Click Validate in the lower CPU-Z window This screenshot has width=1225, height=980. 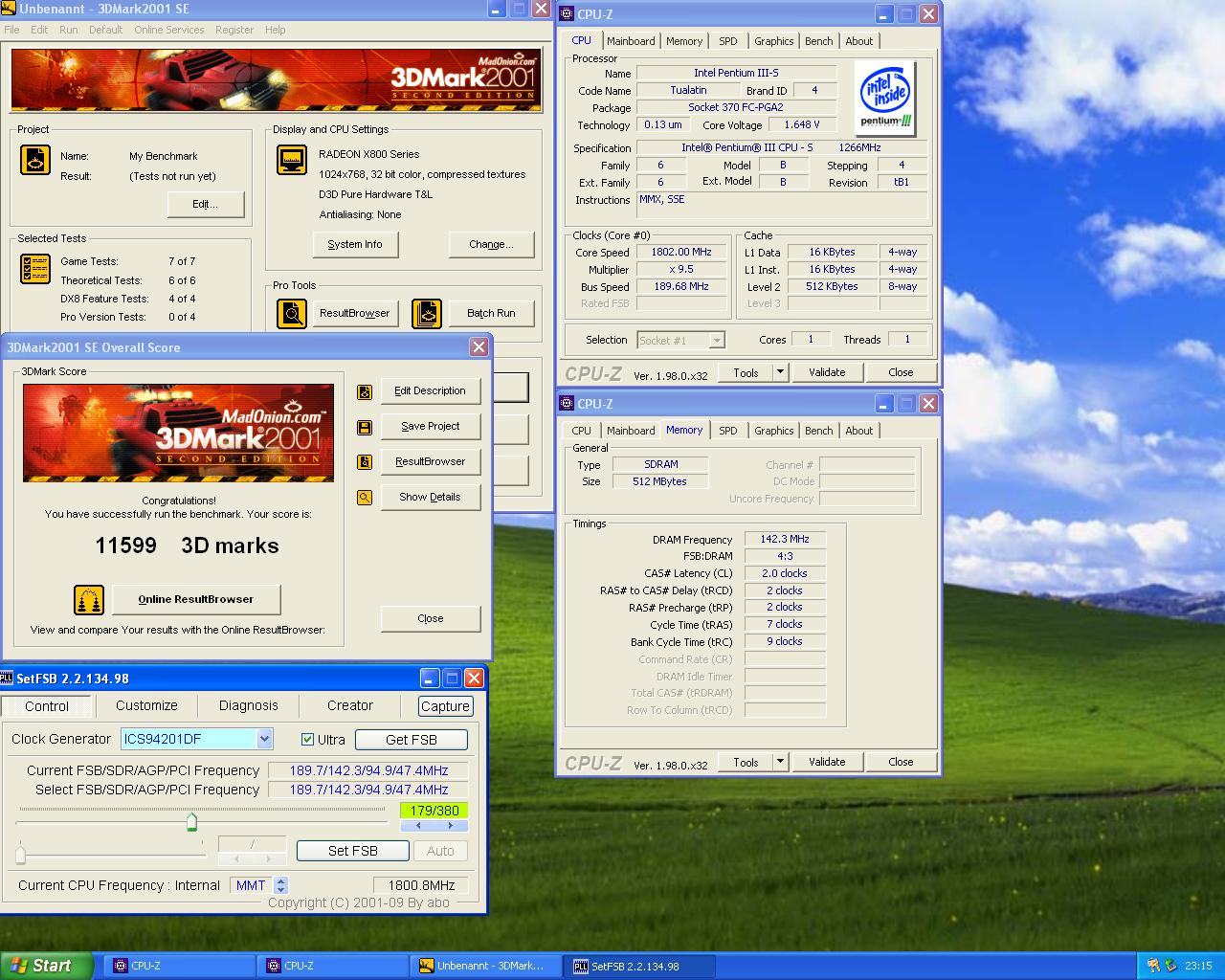coord(827,762)
